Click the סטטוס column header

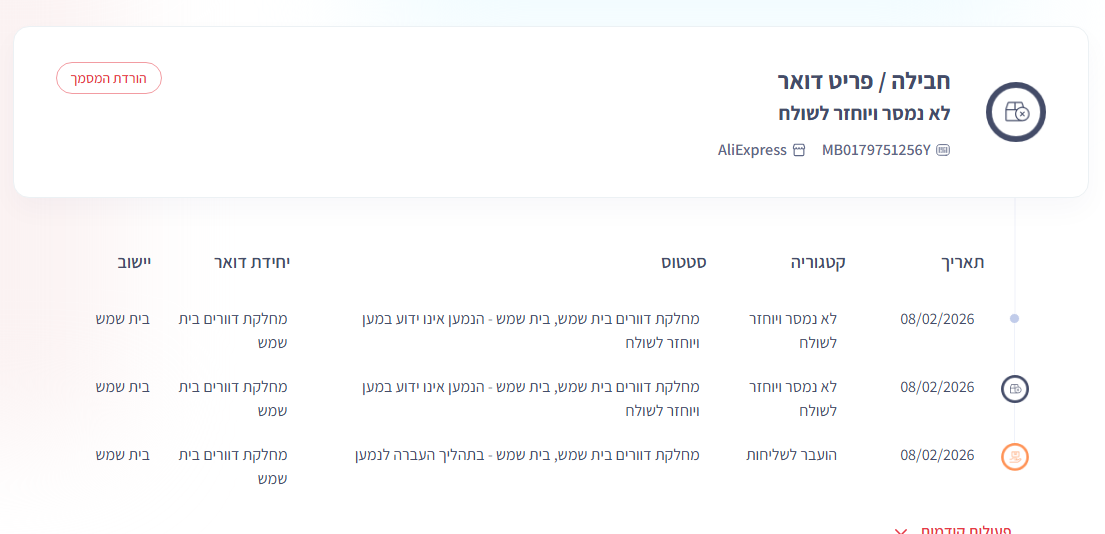coord(684,263)
